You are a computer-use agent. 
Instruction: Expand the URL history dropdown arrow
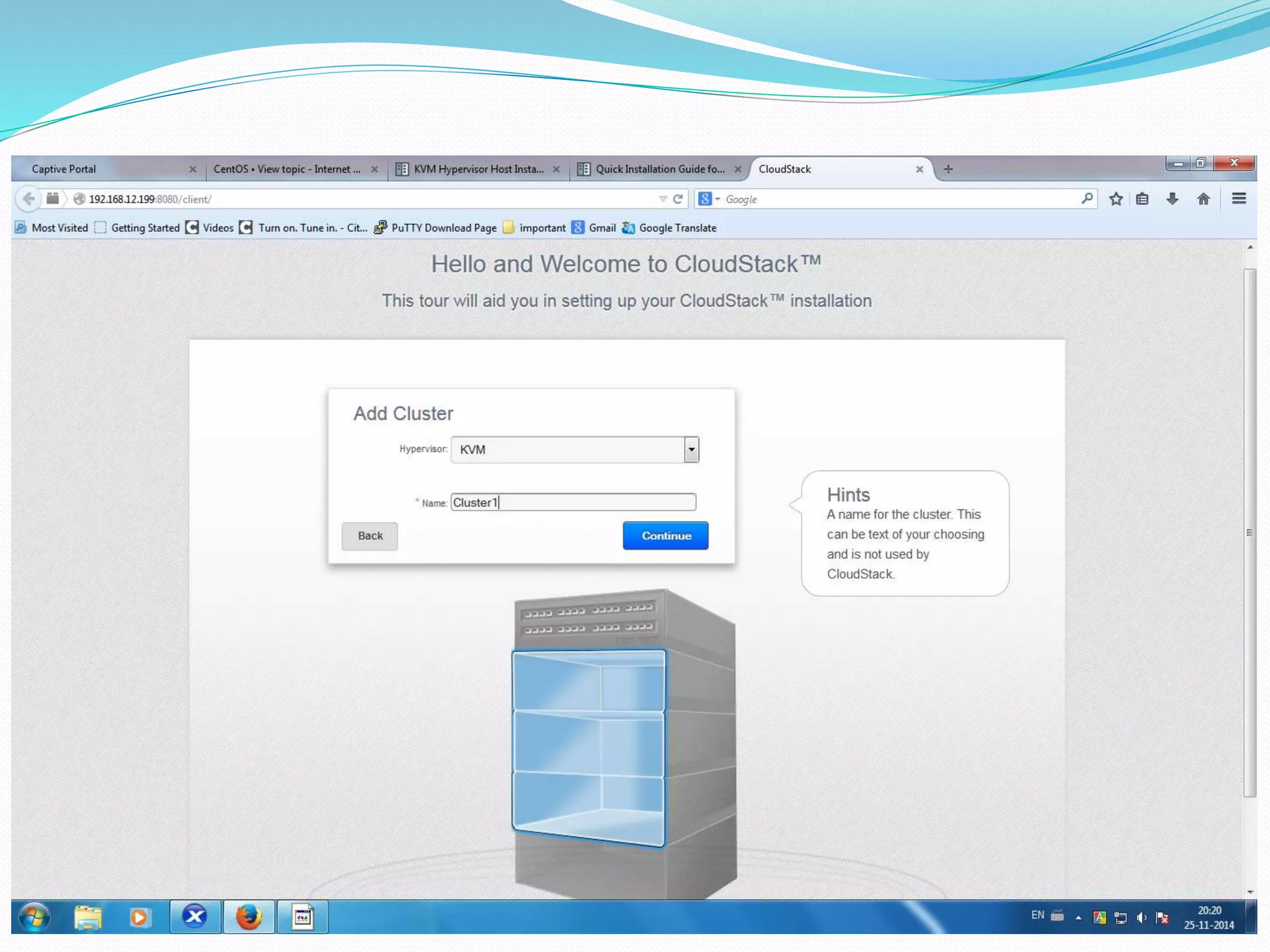pyautogui.click(x=662, y=199)
